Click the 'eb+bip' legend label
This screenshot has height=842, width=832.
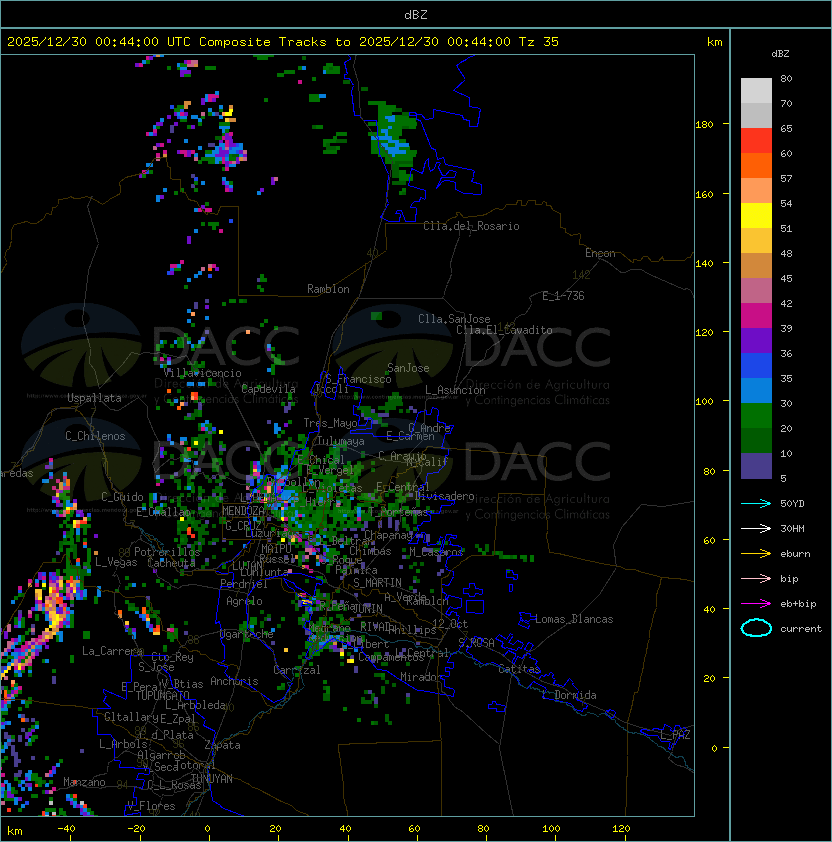click(x=798, y=604)
